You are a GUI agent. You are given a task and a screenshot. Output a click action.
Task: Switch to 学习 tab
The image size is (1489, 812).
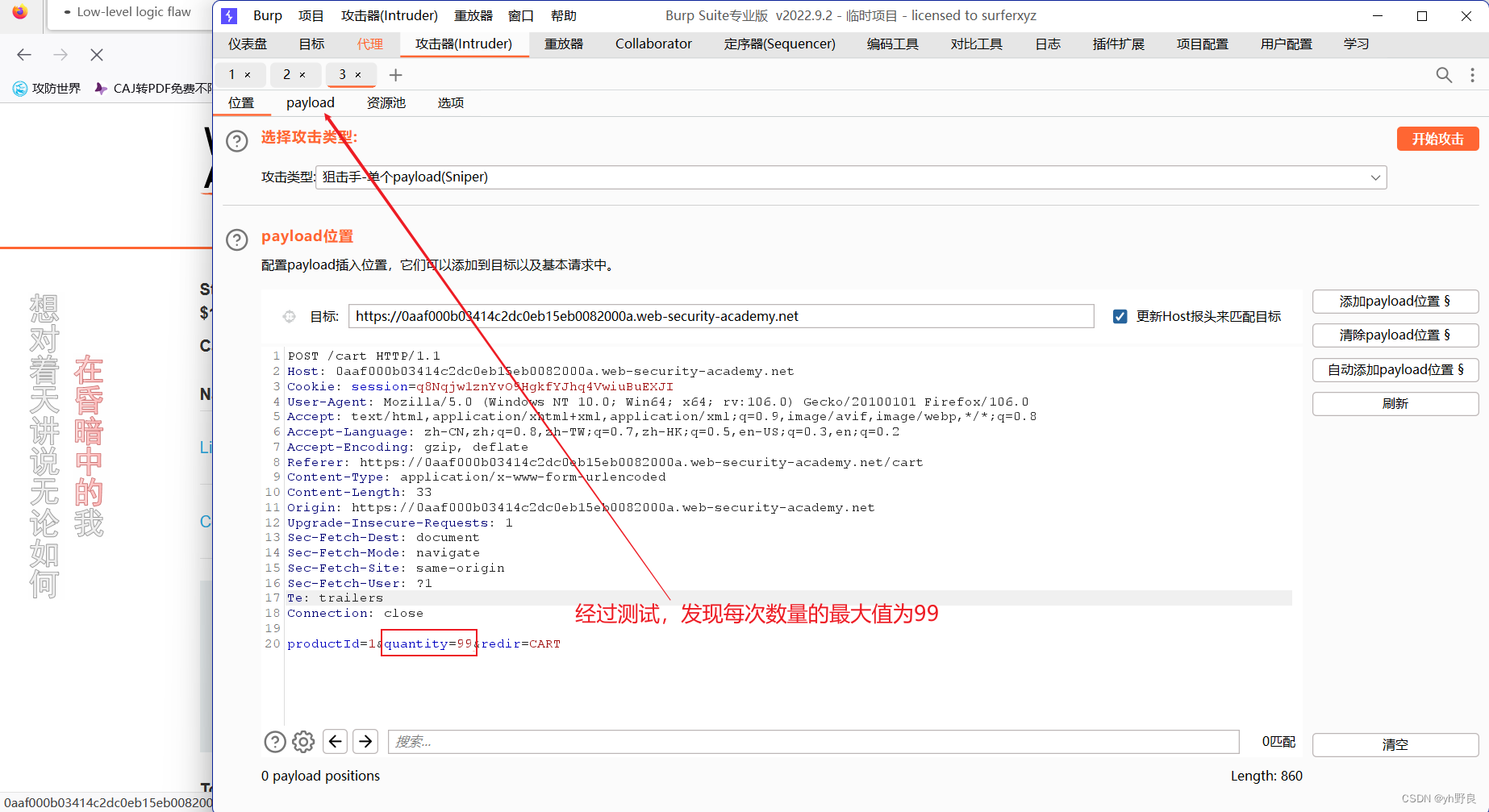point(1357,44)
